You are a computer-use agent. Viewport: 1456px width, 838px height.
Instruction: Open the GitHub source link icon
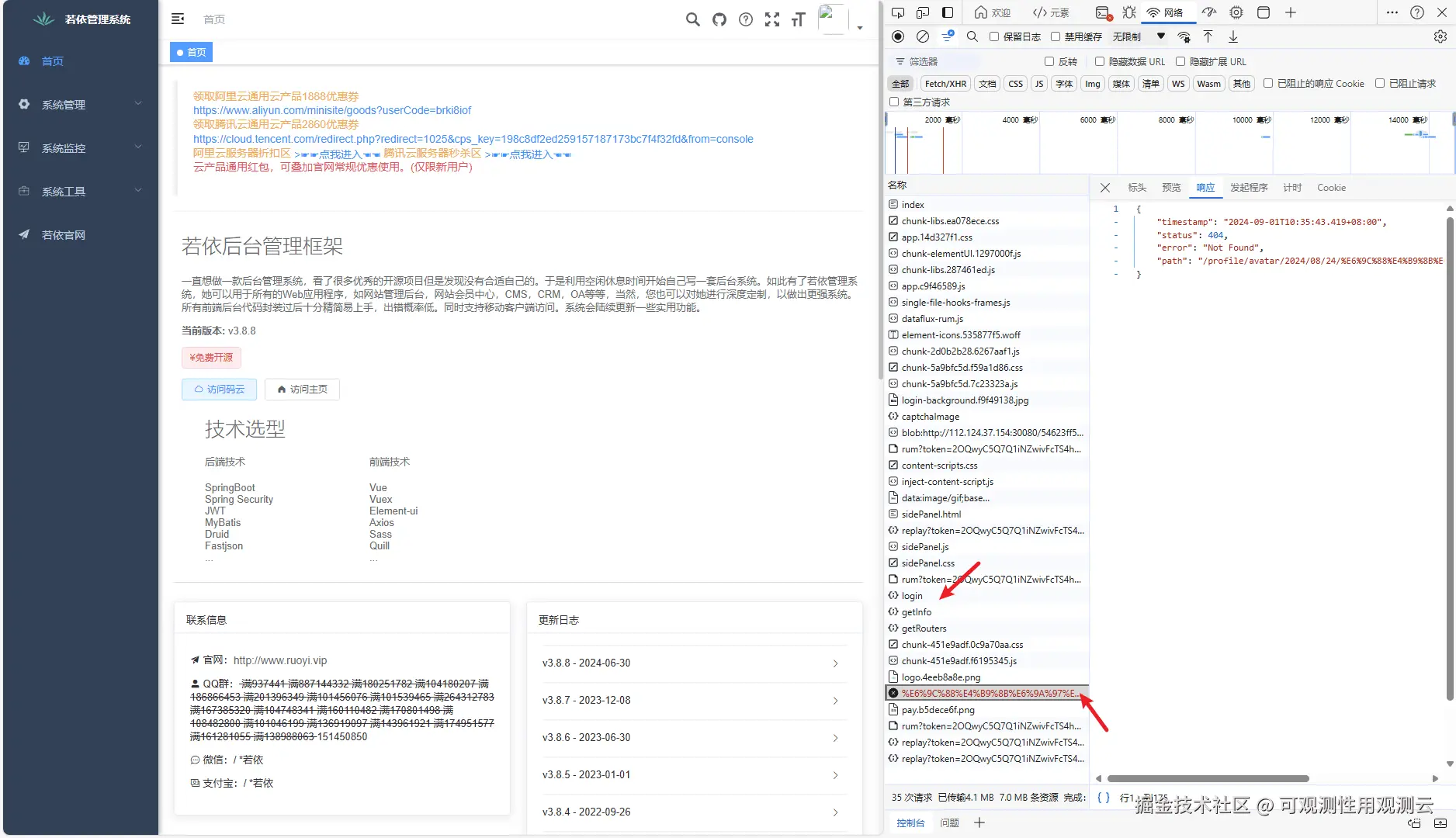[x=719, y=19]
